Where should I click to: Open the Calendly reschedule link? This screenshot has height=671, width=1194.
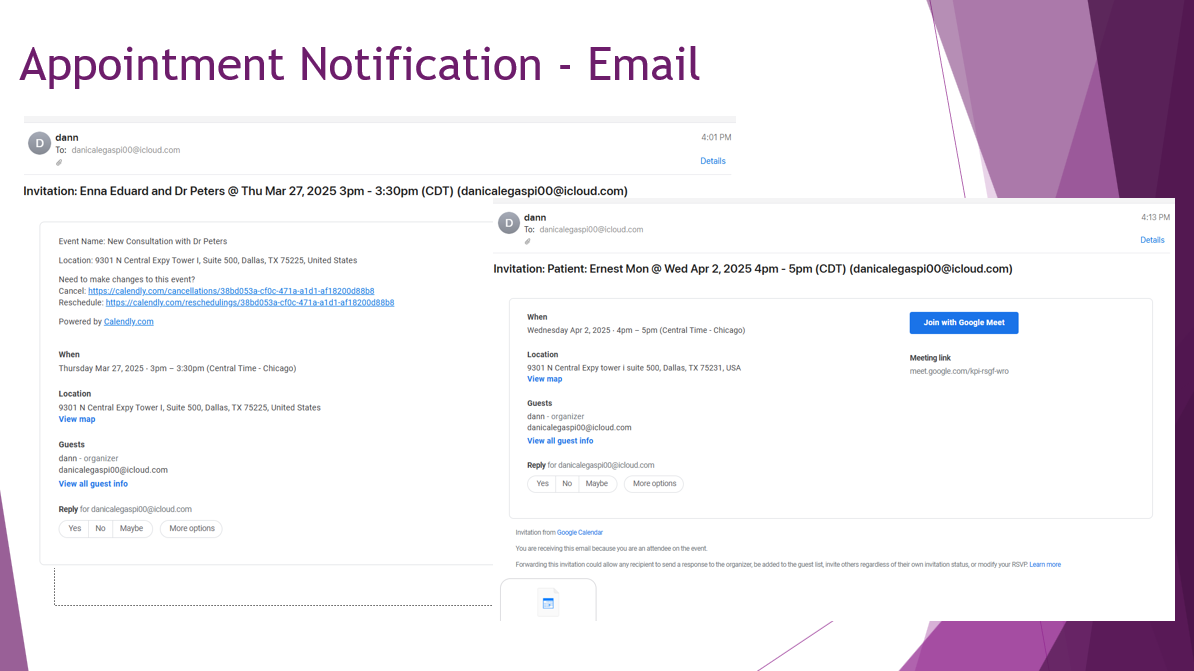click(x=250, y=302)
